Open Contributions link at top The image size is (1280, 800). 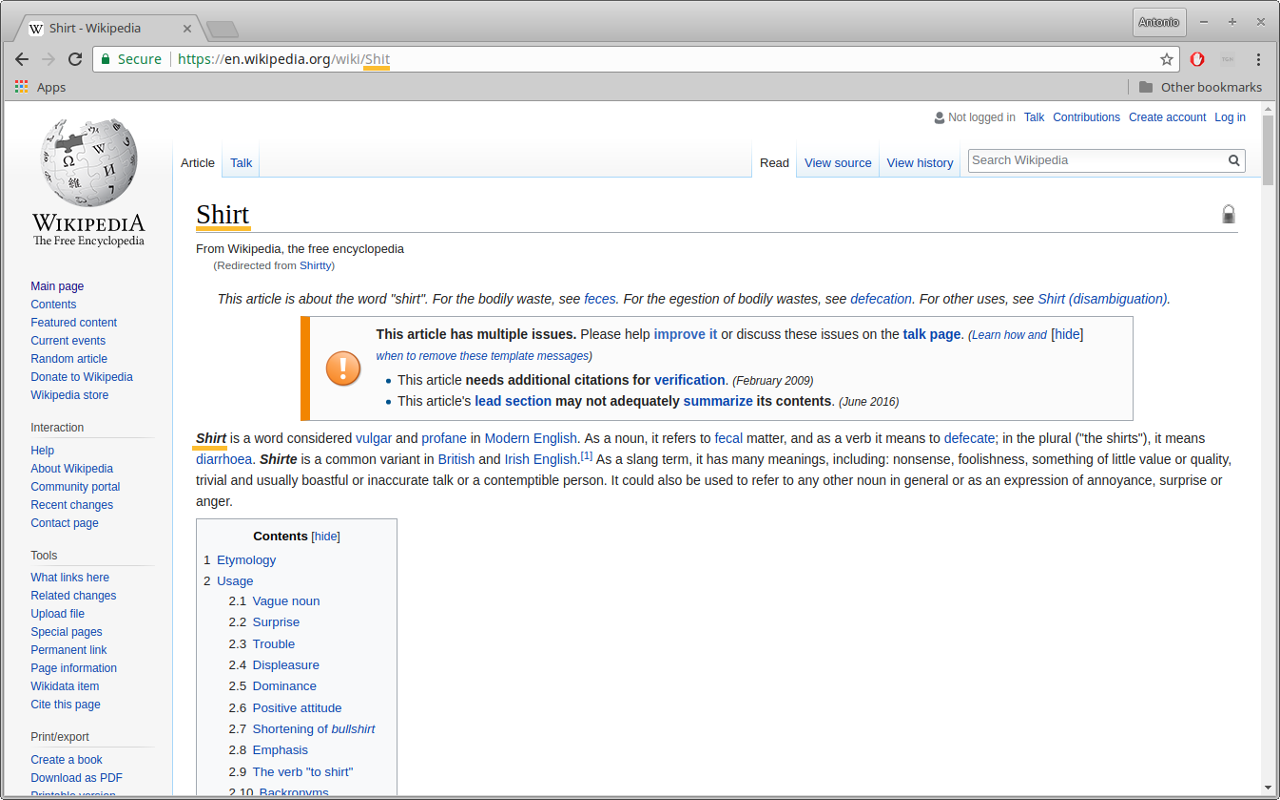pyautogui.click(x=1086, y=117)
